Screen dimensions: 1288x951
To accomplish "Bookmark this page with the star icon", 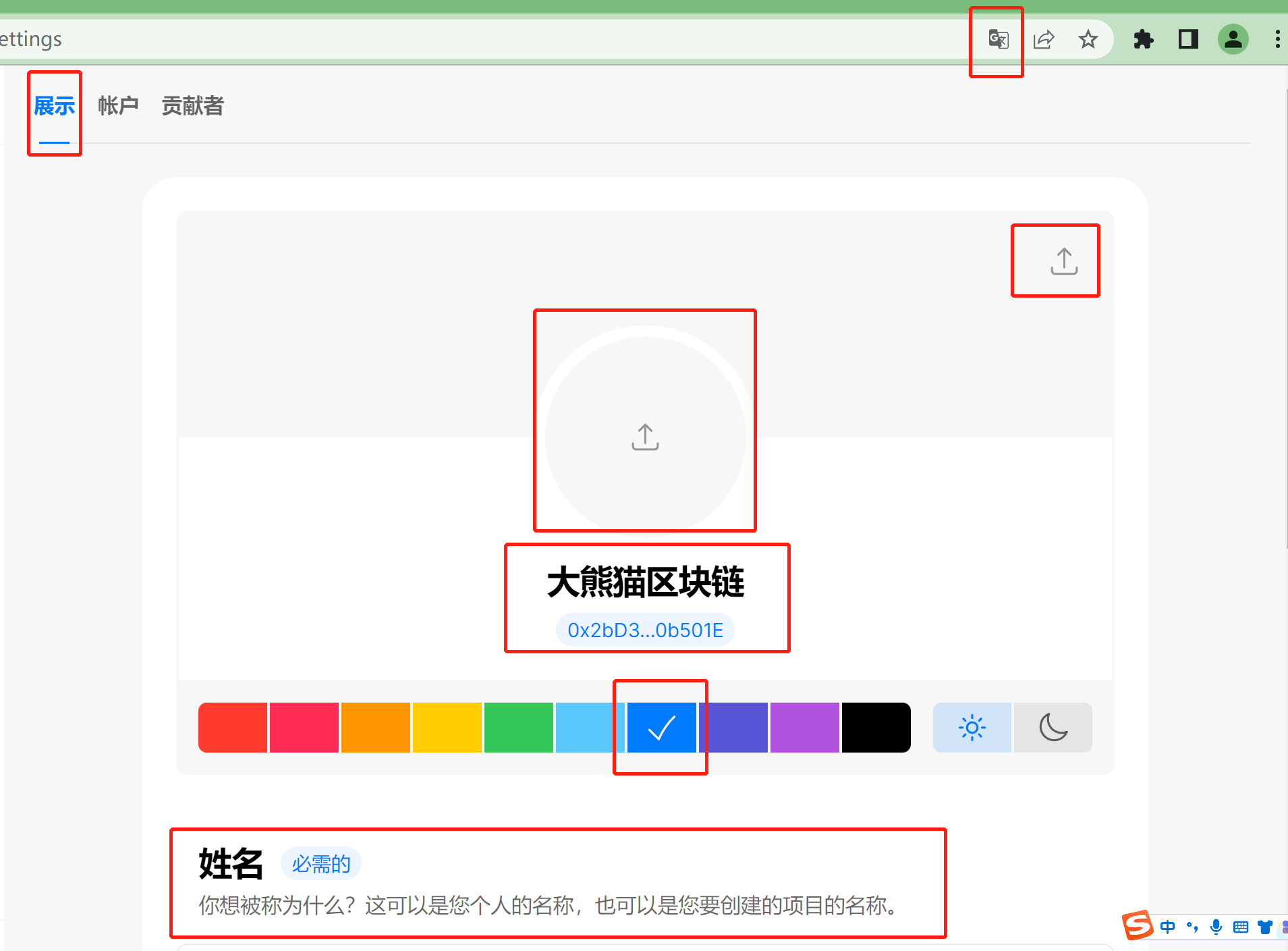I will click(1088, 40).
